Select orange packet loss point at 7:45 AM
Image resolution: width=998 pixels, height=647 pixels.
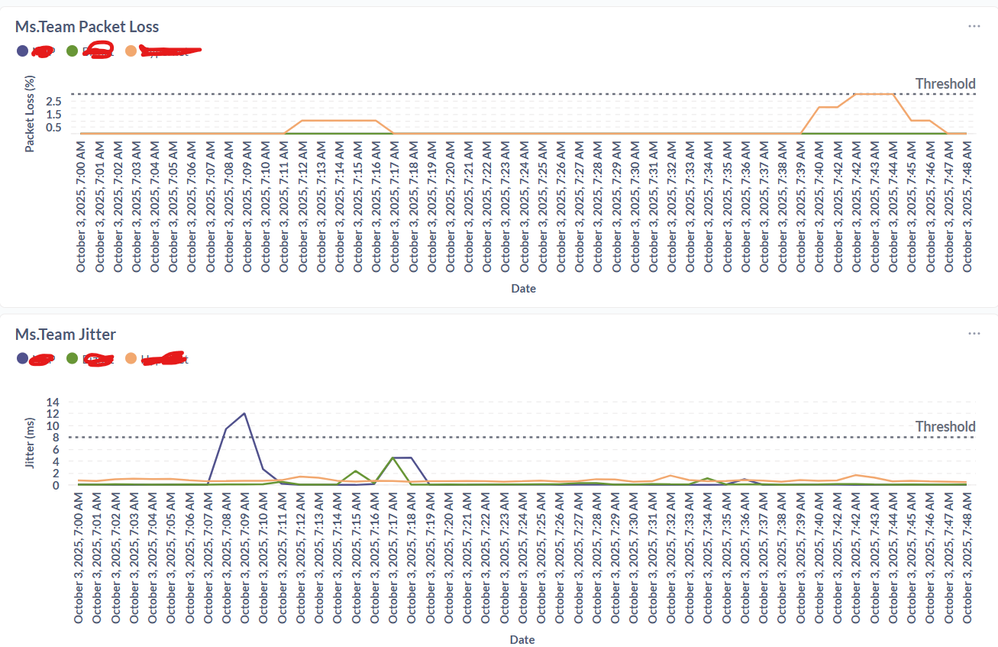pyautogui.click(x=911, y=120)
